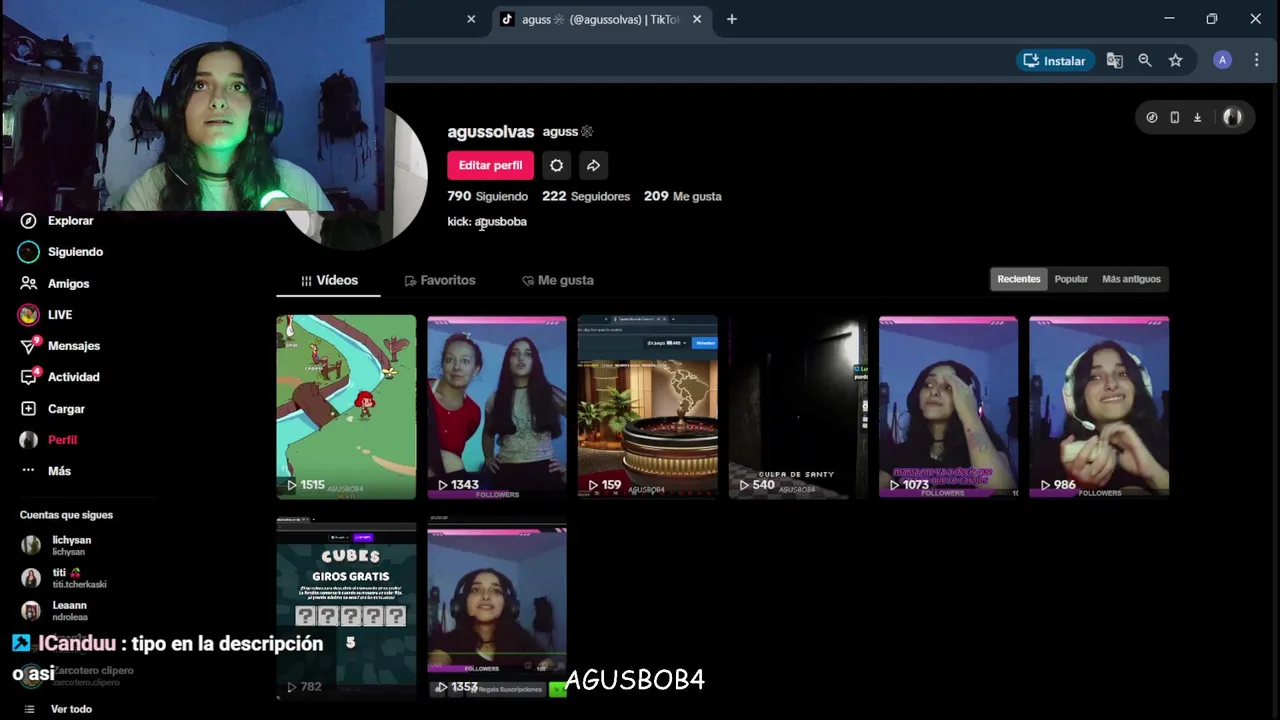Open the video with 1343 views
Viewport: 1280px width, 720px height.
[497, 407]
